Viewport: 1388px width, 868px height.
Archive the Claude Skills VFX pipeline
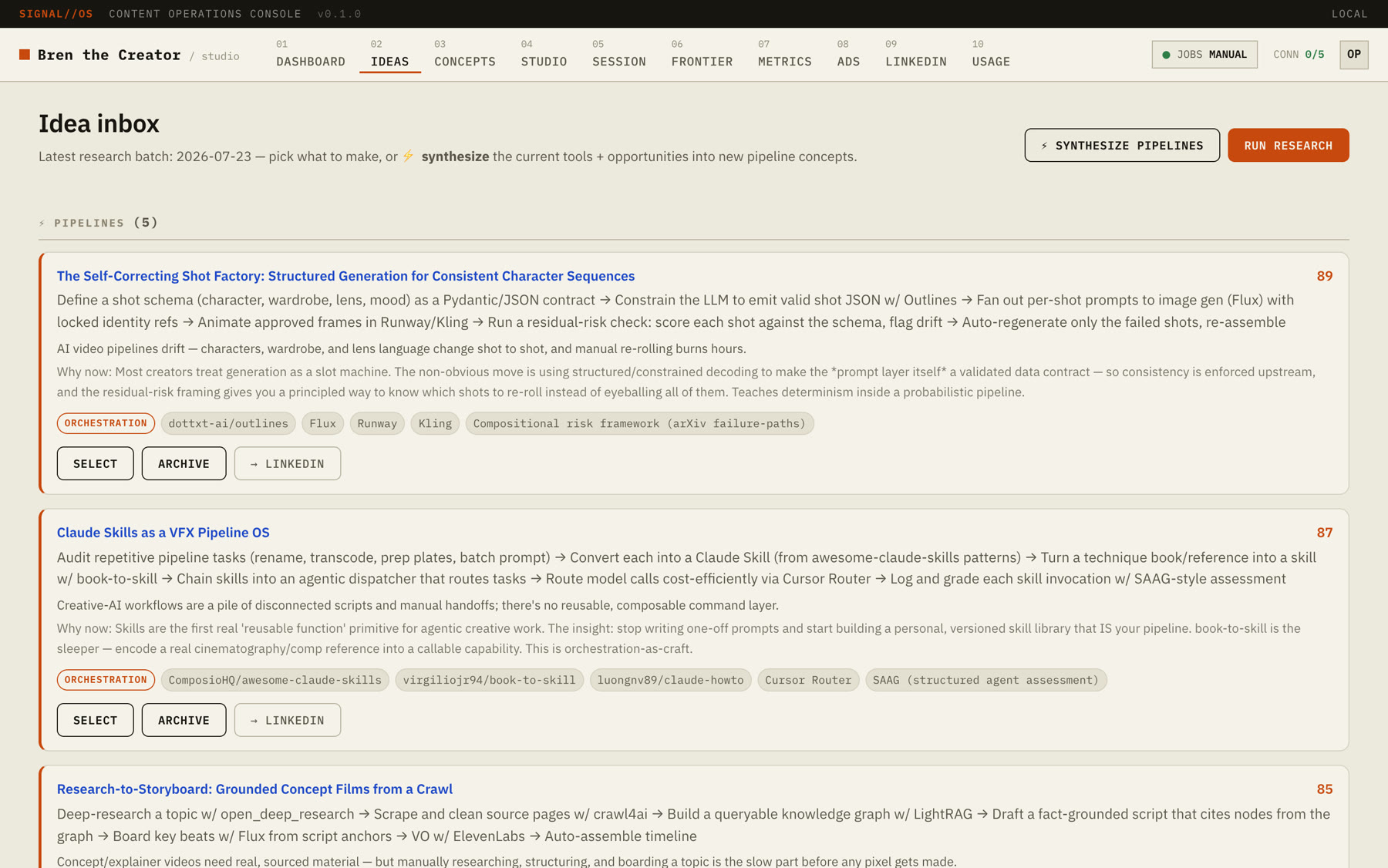pyautogui.click(x=184, y=720)
